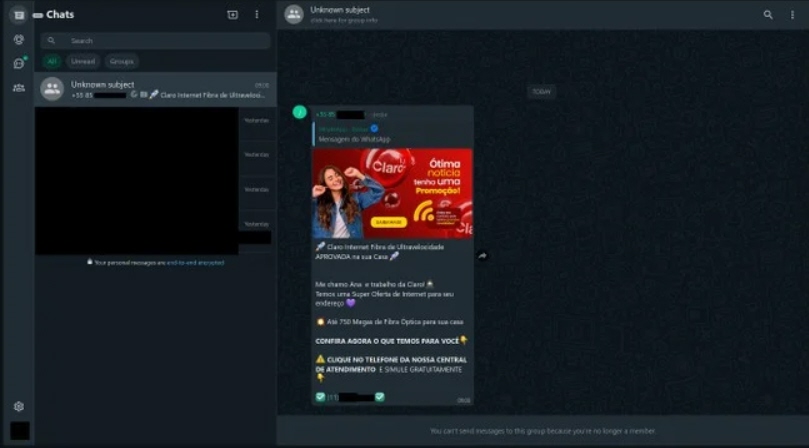Start a new chat with the plus icon

[x=233, y=14]
